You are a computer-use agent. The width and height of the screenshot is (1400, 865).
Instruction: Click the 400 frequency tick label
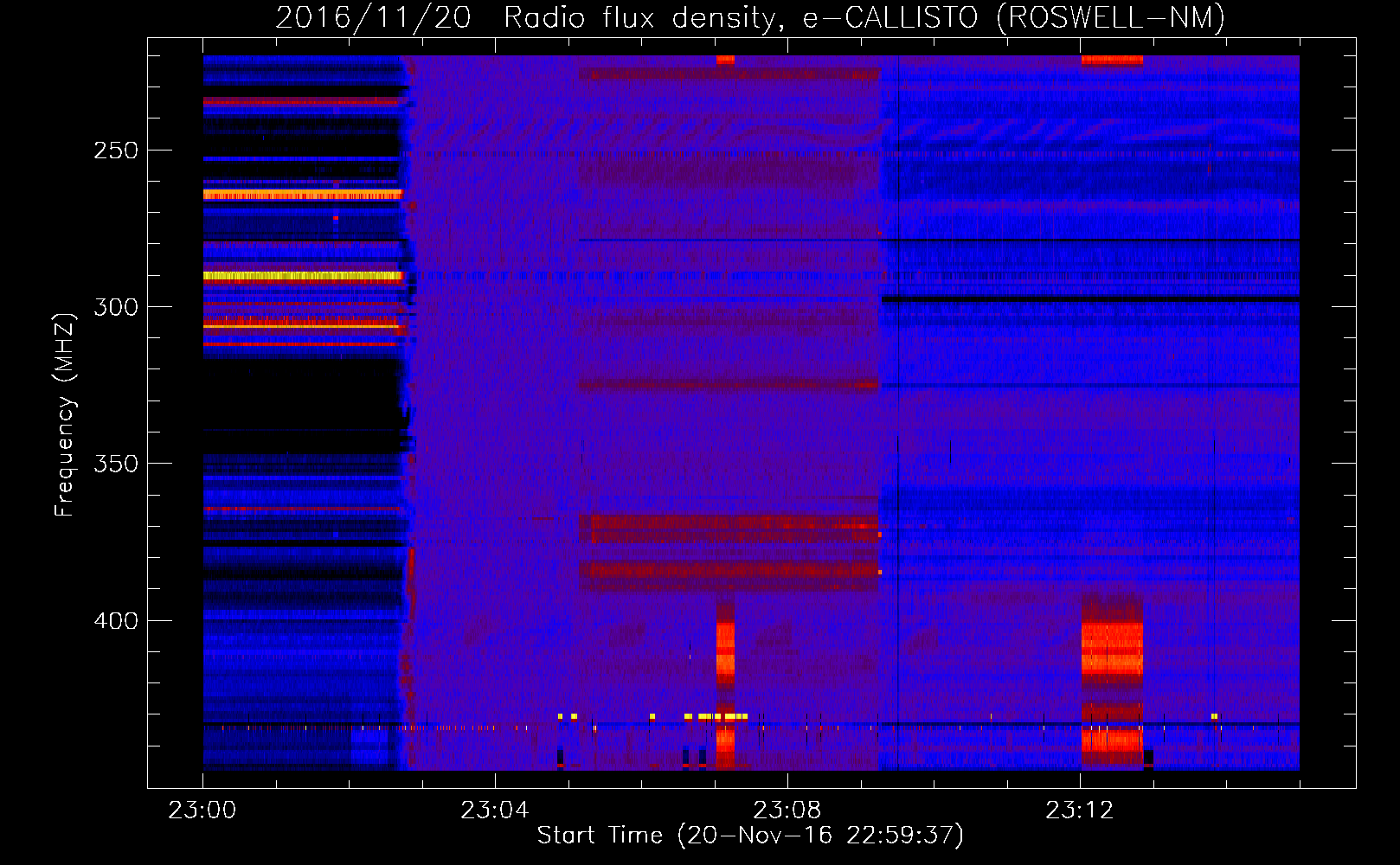tap(116, 621)
